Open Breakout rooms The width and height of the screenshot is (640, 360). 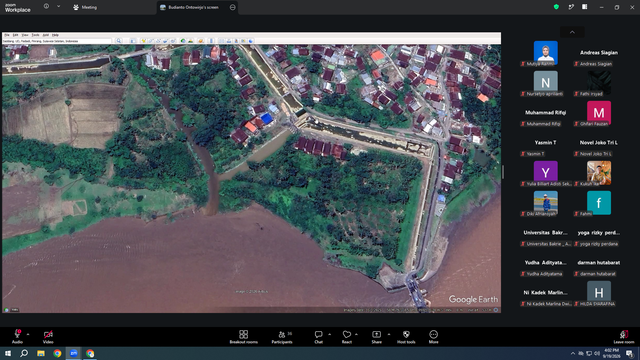[x=244, y=337]
